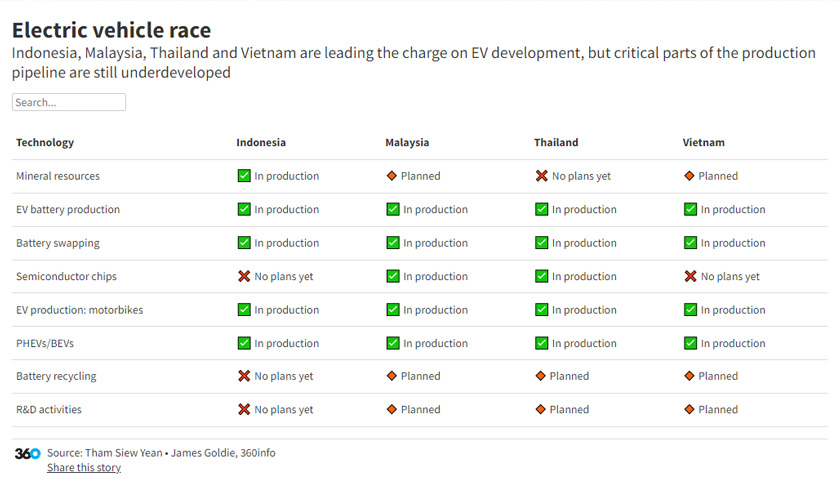
Task: Select the Battery recycling row label
Action: [56, 376]
